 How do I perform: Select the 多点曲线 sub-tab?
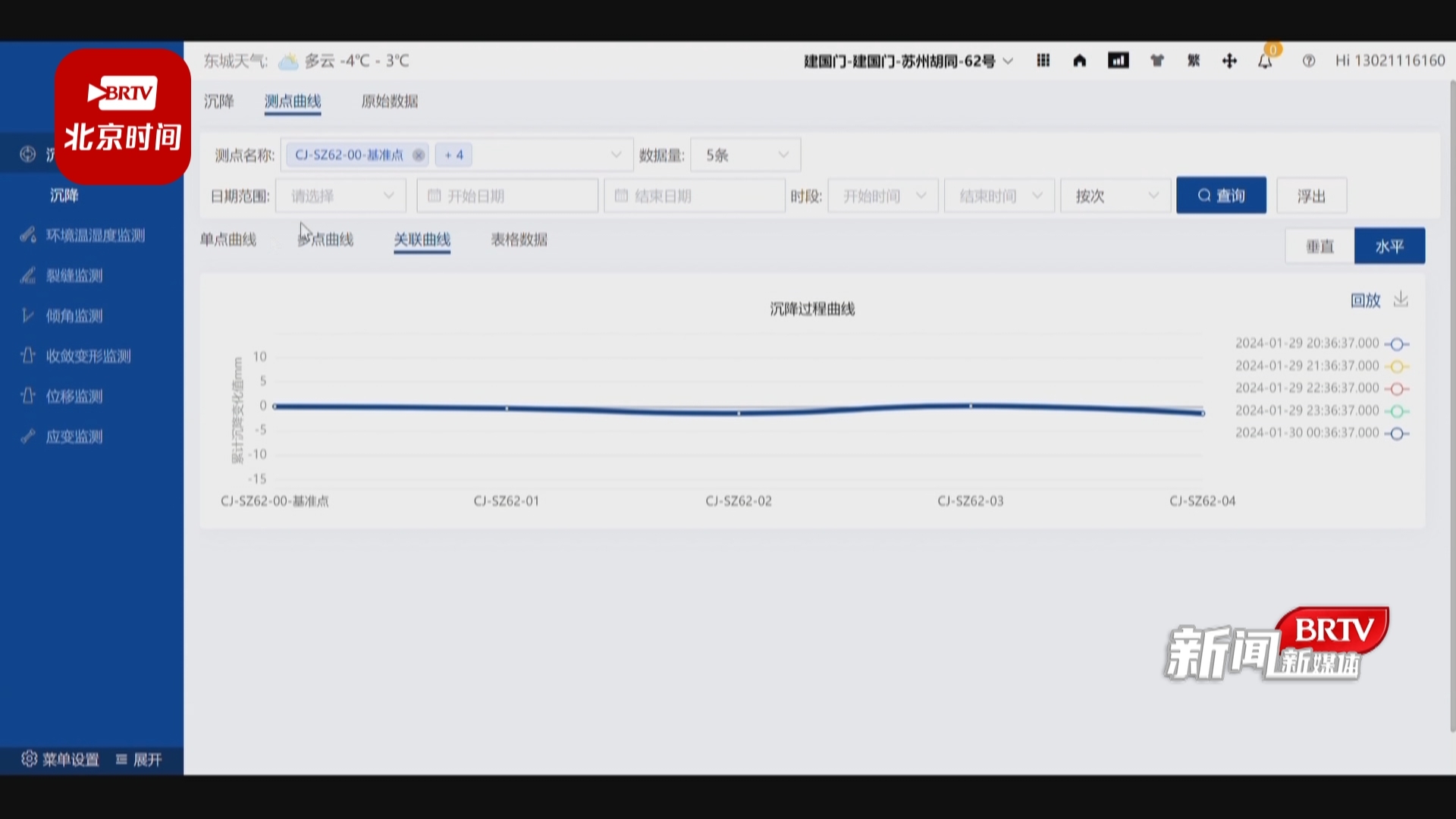(325, 240)
